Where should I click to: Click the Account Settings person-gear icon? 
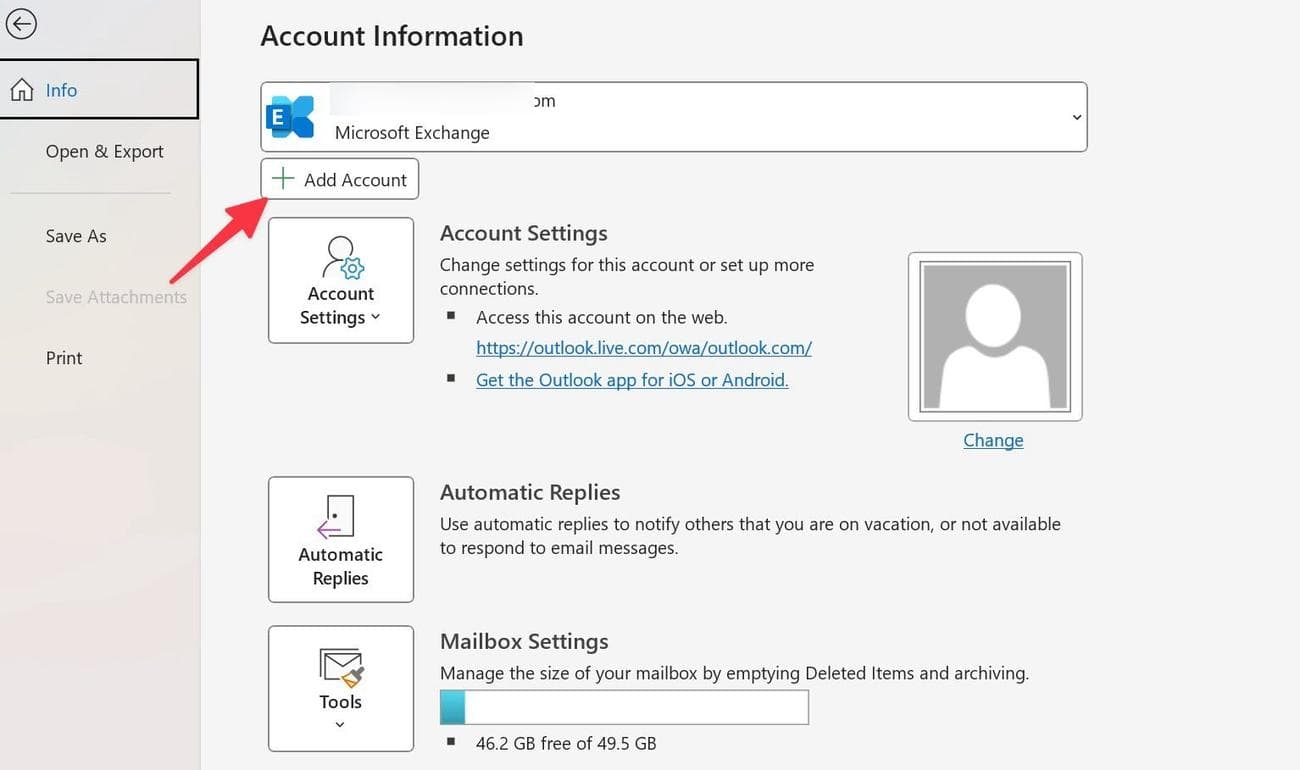click(x=342, y=257)
